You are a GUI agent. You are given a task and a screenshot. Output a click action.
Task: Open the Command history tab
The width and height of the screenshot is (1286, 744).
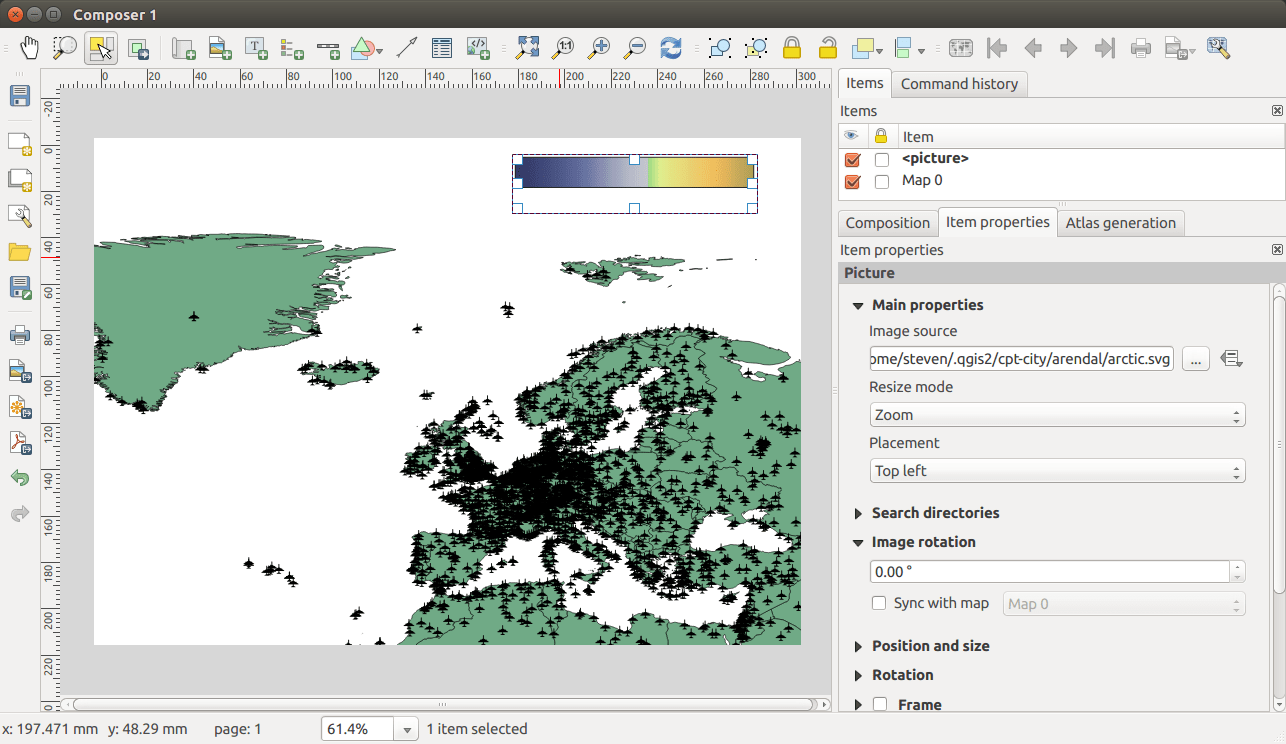[x=959, y=84]
